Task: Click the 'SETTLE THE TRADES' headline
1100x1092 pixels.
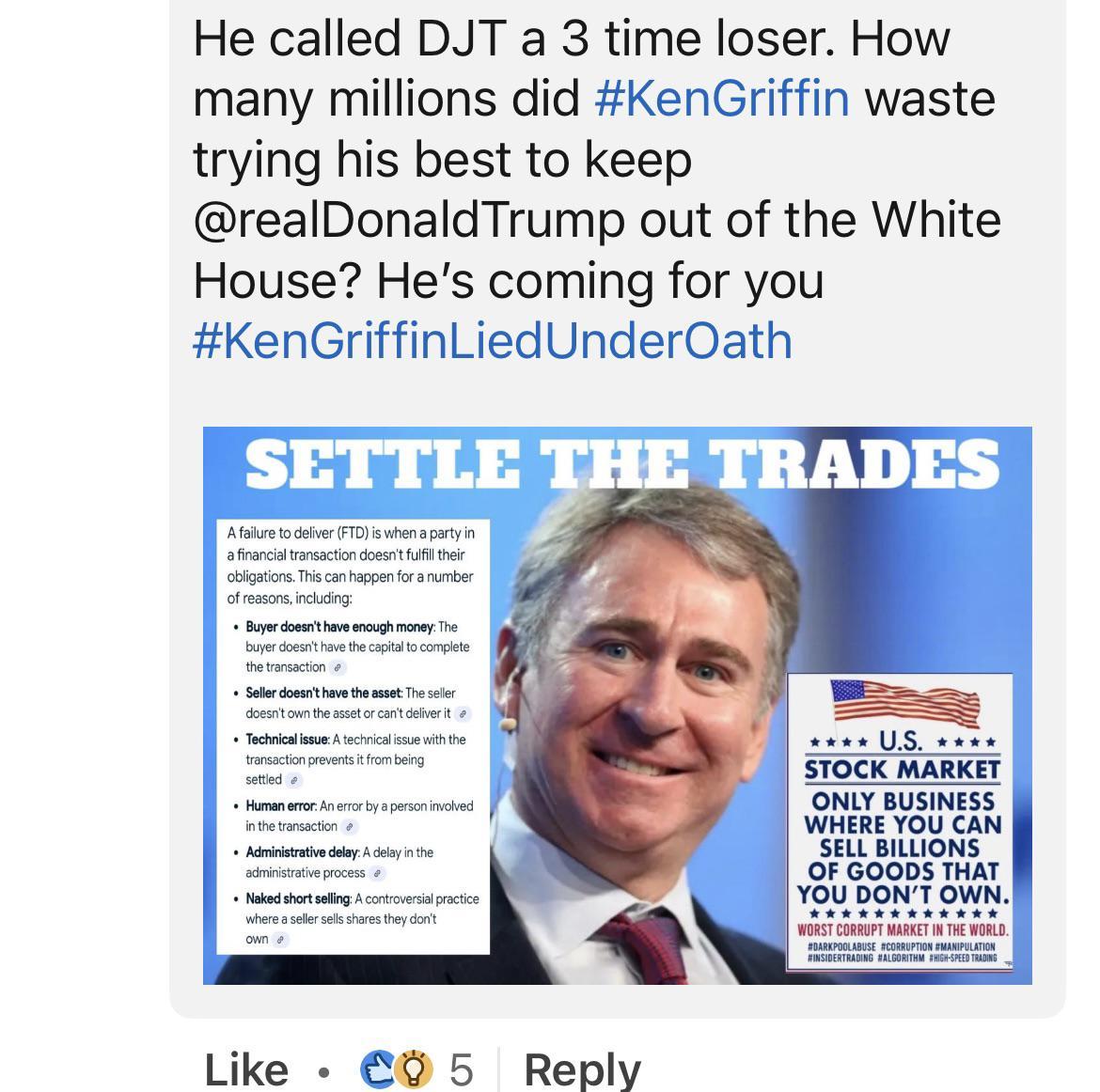Action: pos(621,464)
